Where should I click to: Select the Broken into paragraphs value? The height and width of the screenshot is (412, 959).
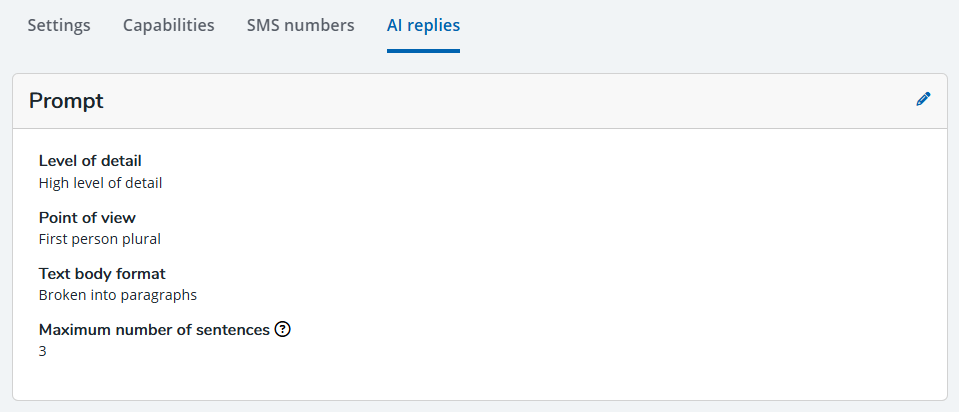point(117,295)
